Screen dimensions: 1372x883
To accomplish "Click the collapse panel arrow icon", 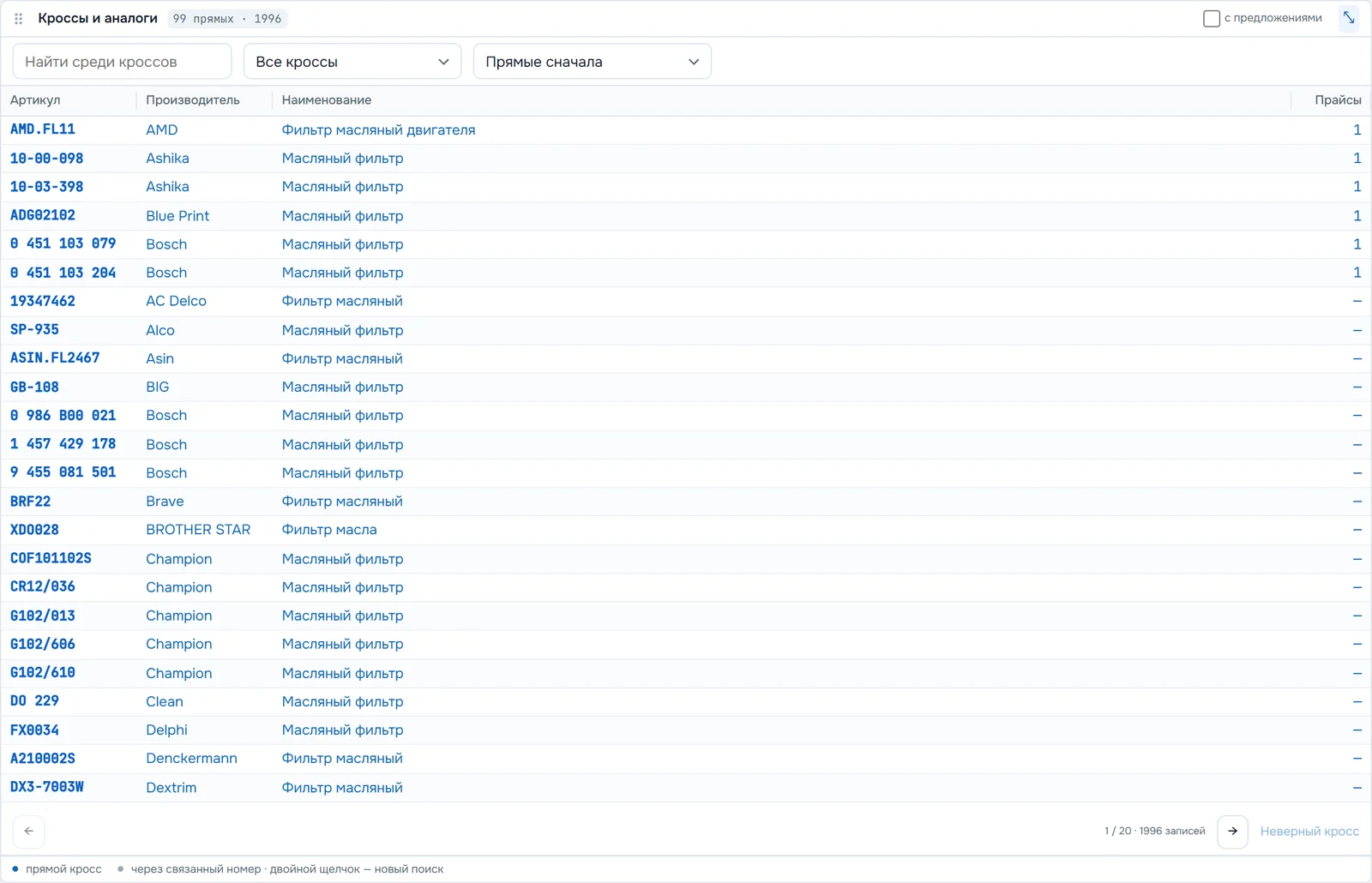I will (1349, 18).
